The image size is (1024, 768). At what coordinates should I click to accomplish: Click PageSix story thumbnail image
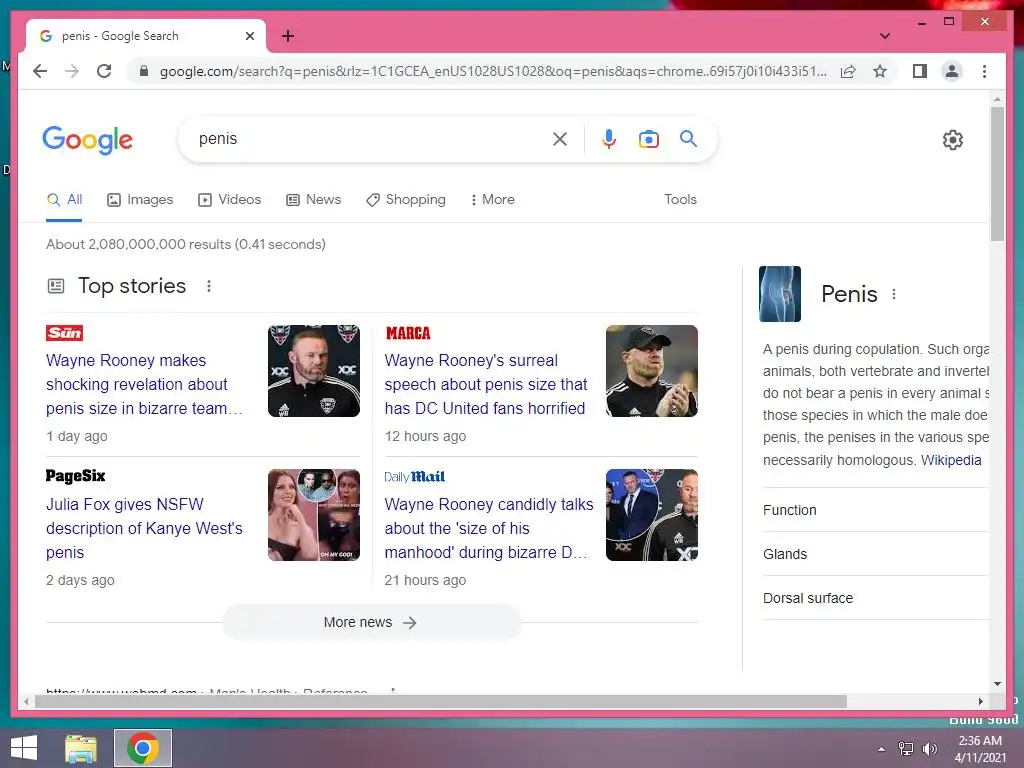(x=313, y=515)
